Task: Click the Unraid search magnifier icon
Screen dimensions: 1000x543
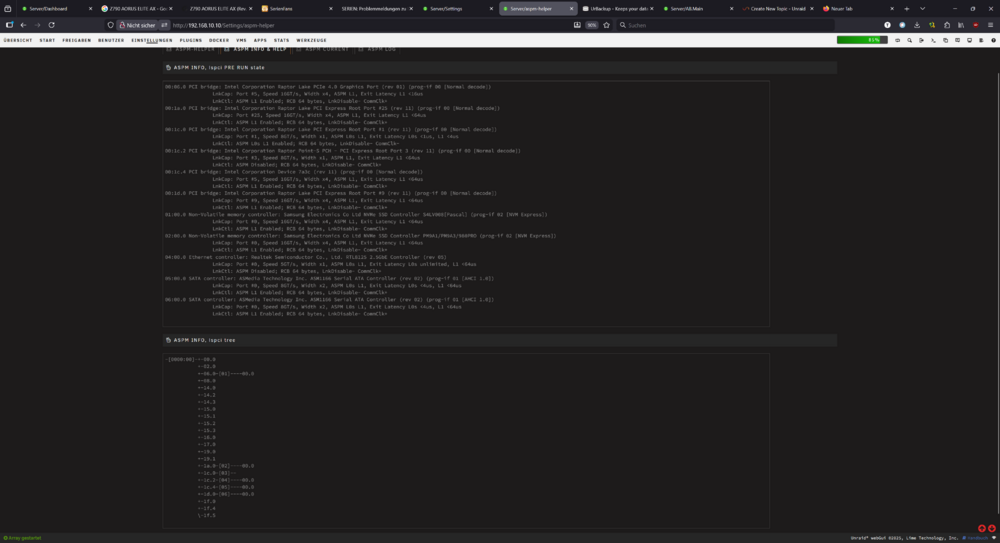Action: click(x=909, y=40)
